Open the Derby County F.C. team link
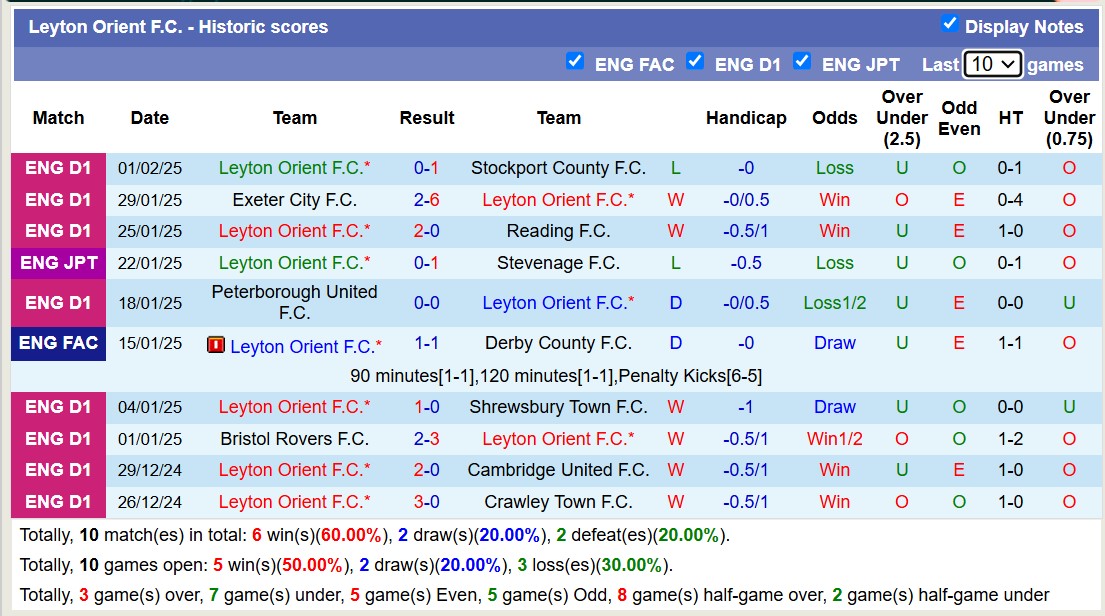This screenshot has height=616, width=1105. tap(560, 343)
